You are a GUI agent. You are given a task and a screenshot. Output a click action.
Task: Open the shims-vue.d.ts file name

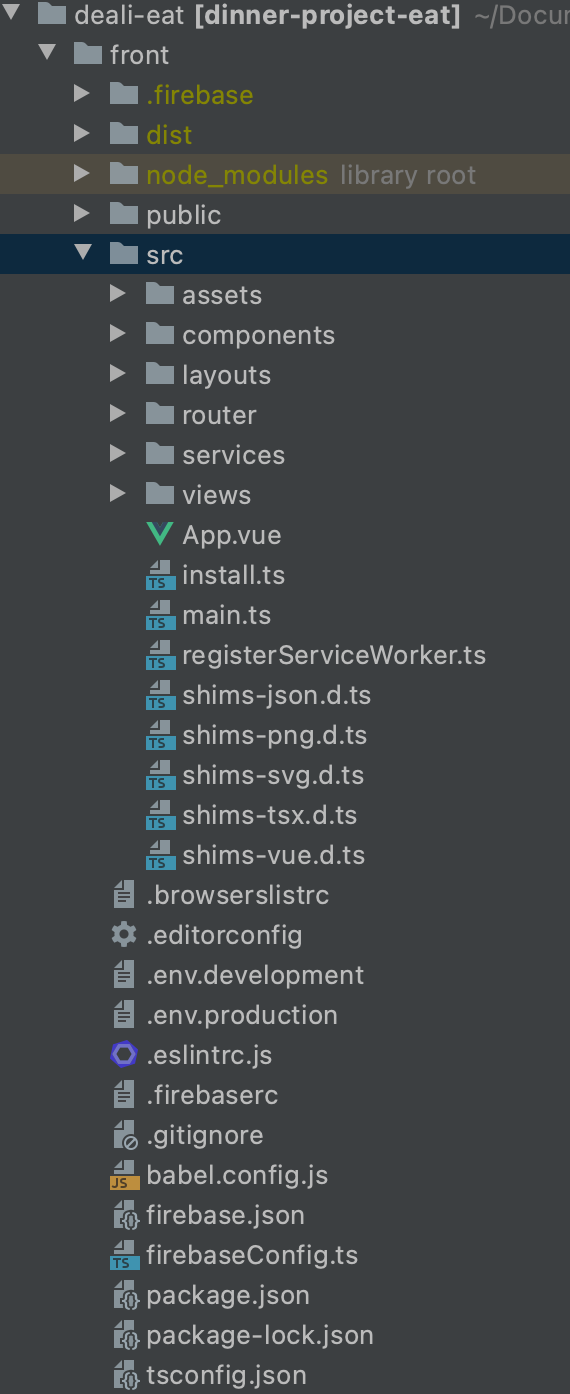pyautogui.click(x=274, y=855)
